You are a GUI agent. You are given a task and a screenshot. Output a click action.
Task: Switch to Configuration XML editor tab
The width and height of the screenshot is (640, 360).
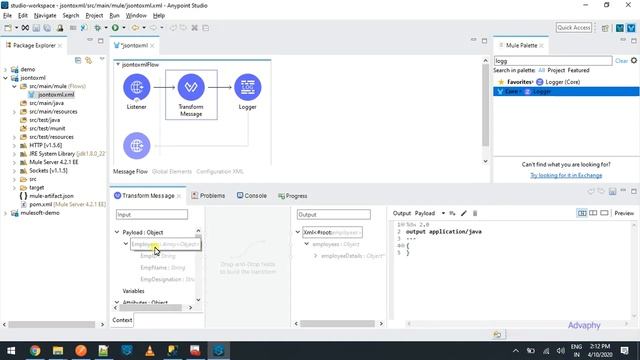point(220,171)
